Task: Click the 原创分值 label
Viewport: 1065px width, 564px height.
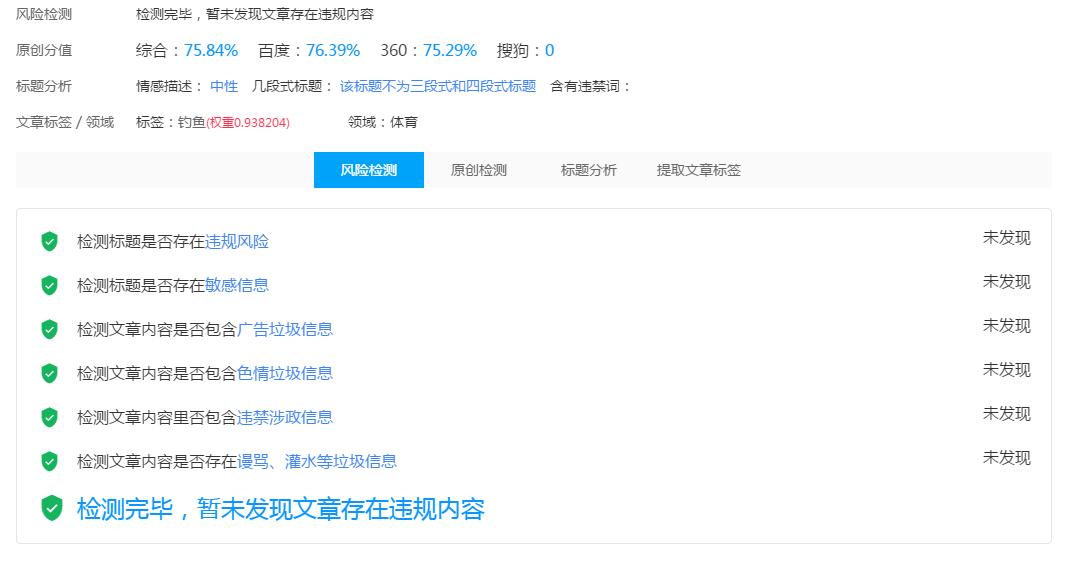Action: [44, 50]
